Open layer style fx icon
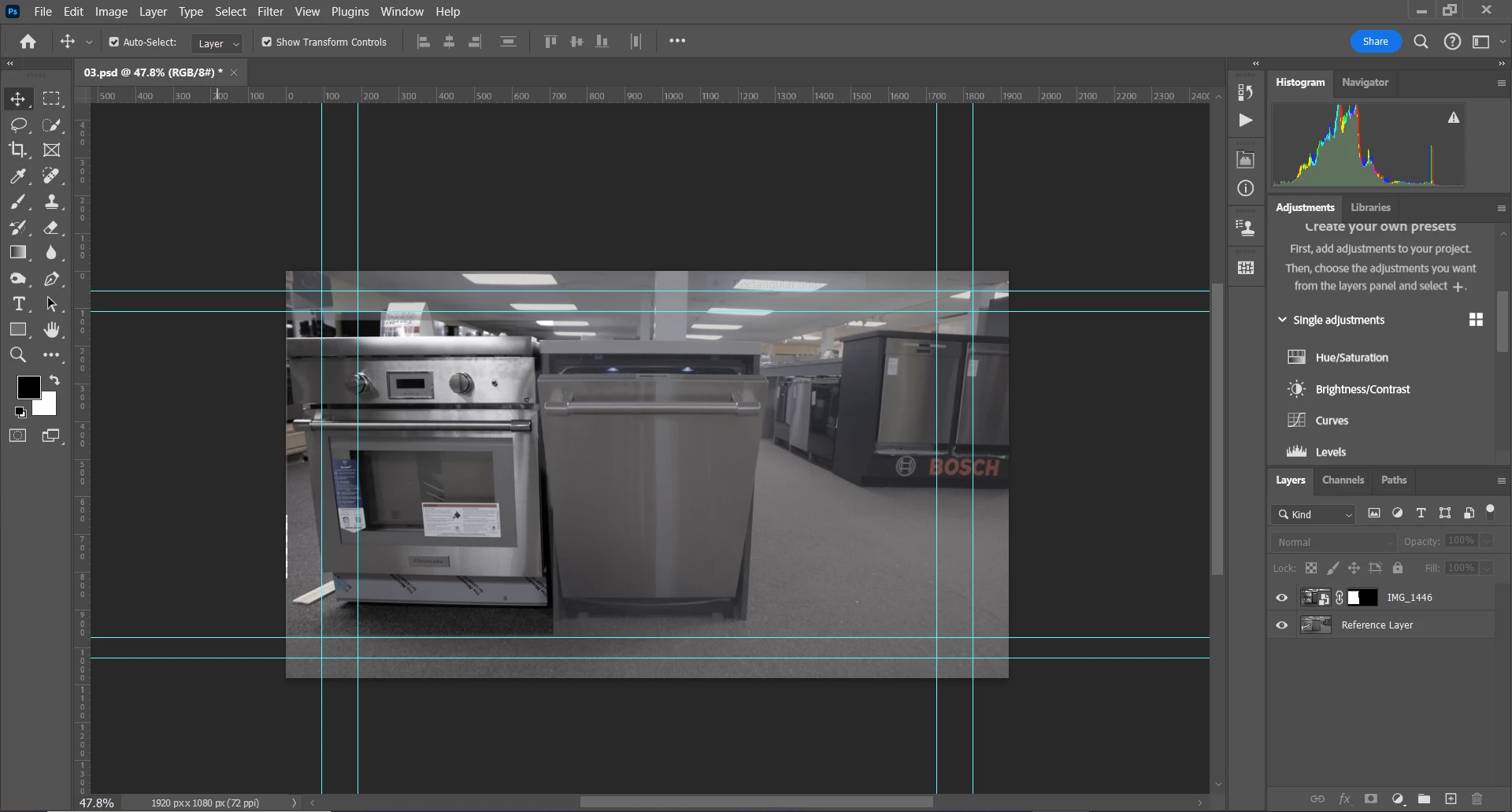1512x812 pixels. pos(1344,799)
